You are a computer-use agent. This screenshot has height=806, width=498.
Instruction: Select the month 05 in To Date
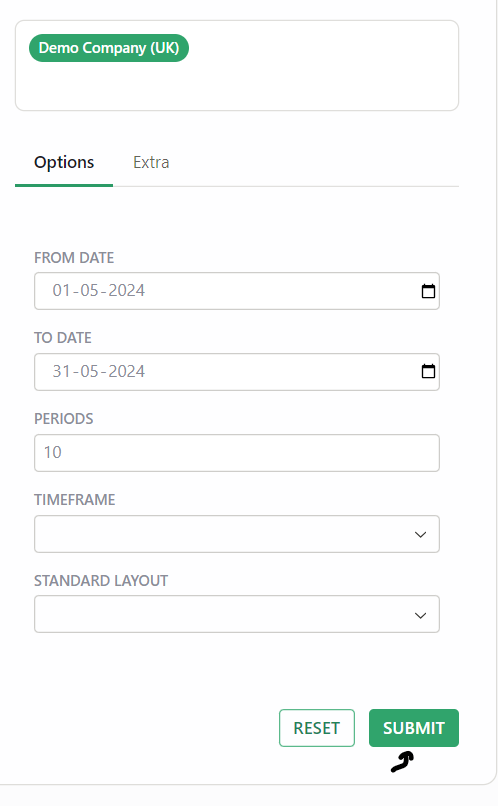[x=89, y=371]
